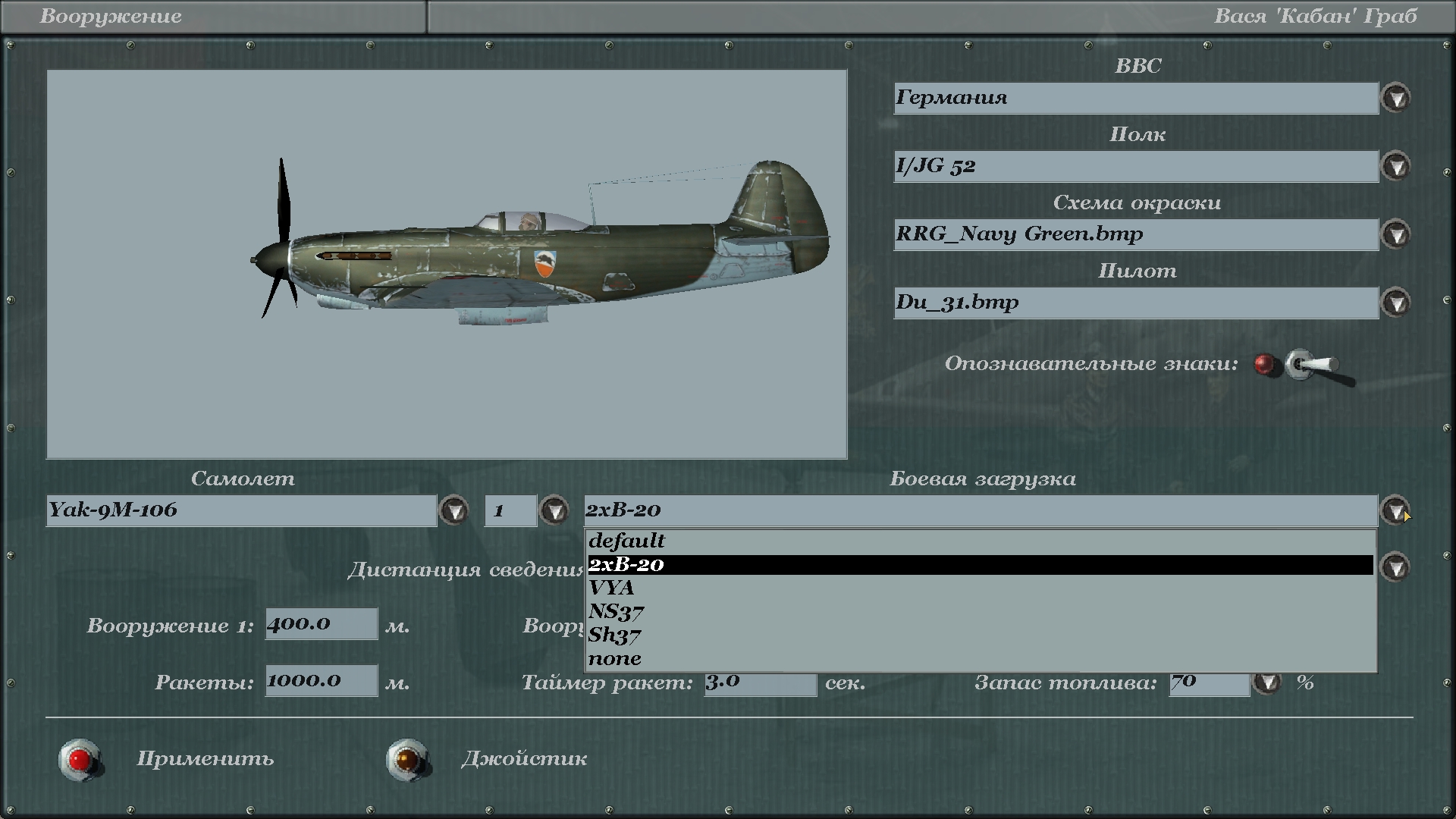Click red Применить round button
1456x819 pixels.
click(x=80, y=759)
